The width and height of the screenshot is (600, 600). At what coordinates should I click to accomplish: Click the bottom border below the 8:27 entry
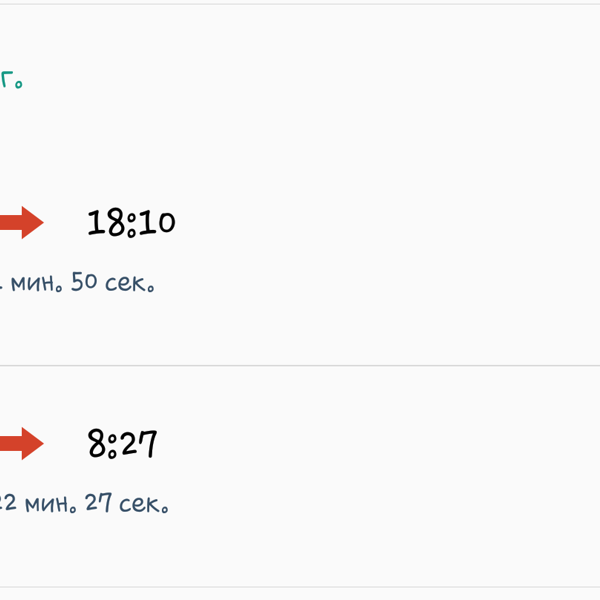[300, 587]
